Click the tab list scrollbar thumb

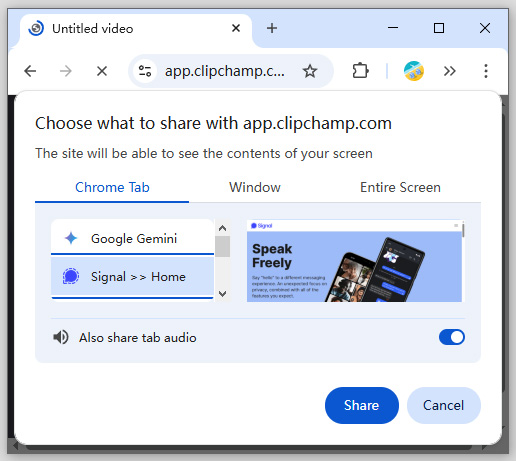(222, 246)
